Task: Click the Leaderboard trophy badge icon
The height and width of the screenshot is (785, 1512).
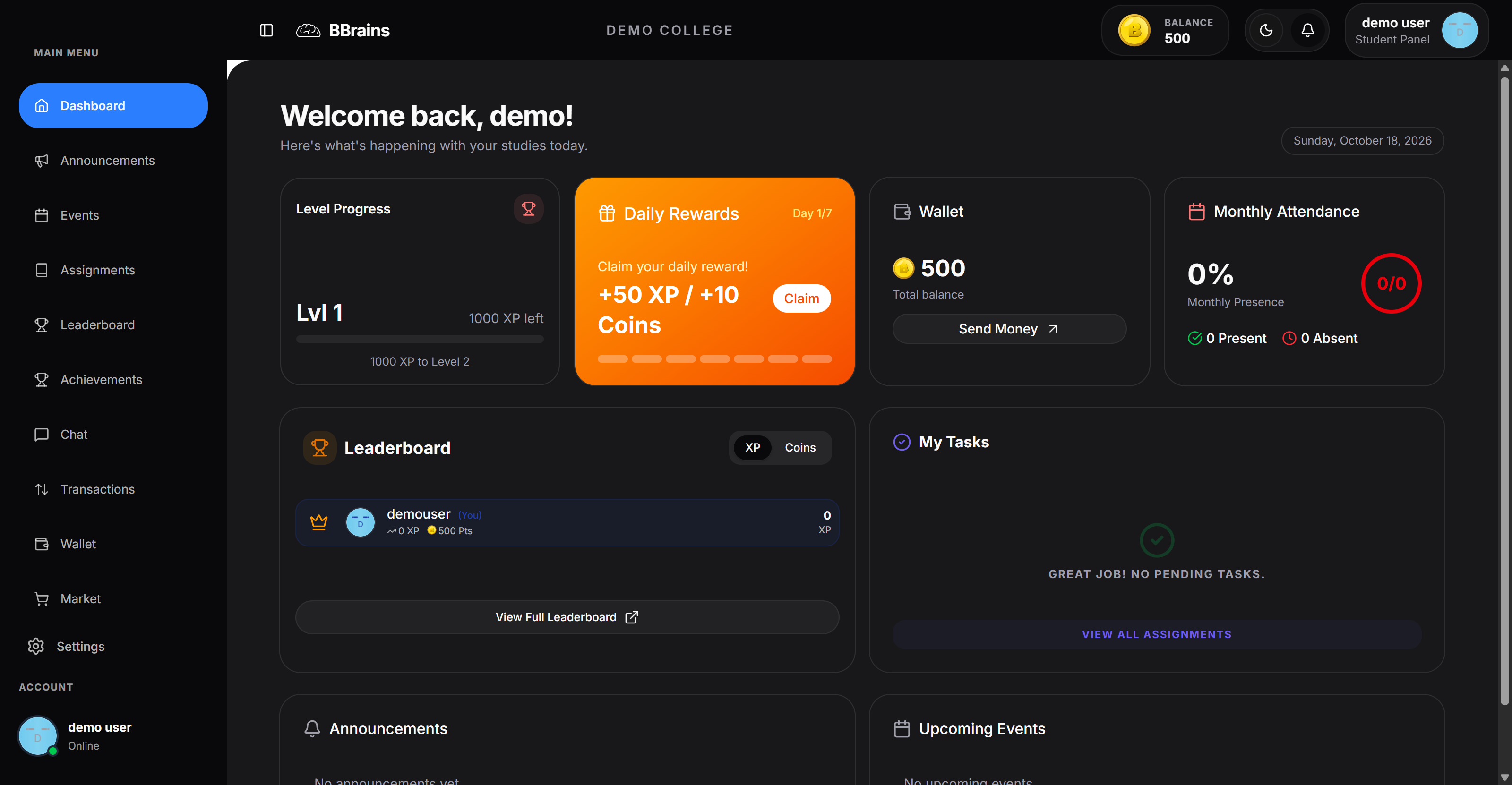Action: 319,448
